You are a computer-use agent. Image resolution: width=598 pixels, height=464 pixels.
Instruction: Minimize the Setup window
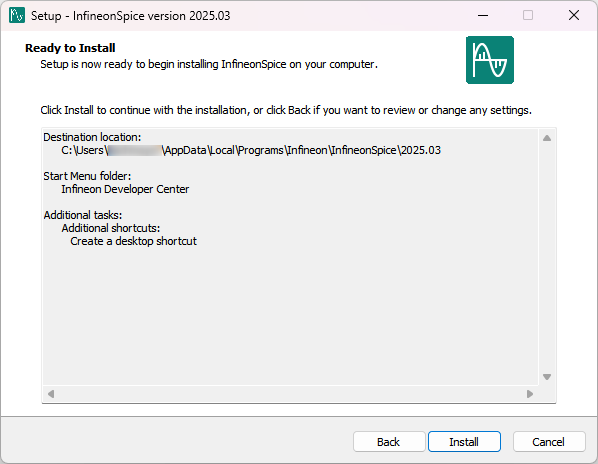tap(483, 15)
